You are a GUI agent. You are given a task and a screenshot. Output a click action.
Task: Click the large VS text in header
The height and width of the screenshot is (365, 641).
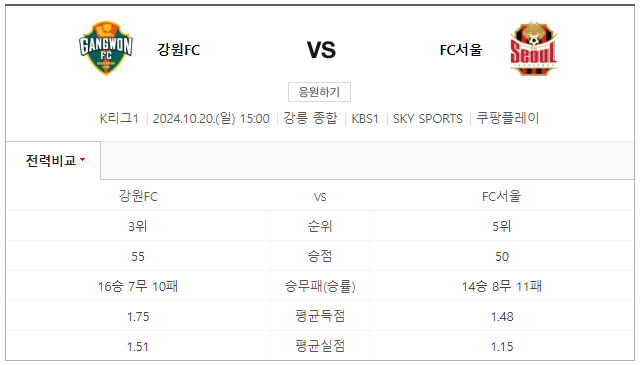321,50
